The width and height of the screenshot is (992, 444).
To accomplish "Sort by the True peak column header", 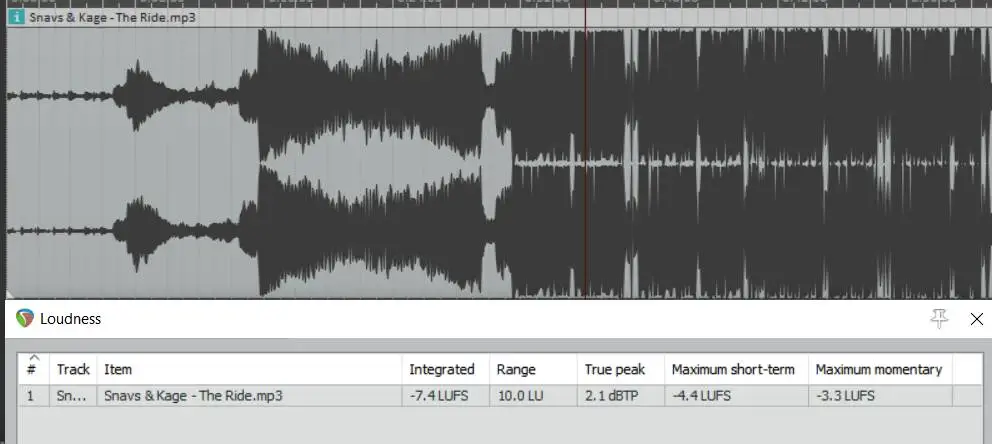I will (x=611, y=369).
